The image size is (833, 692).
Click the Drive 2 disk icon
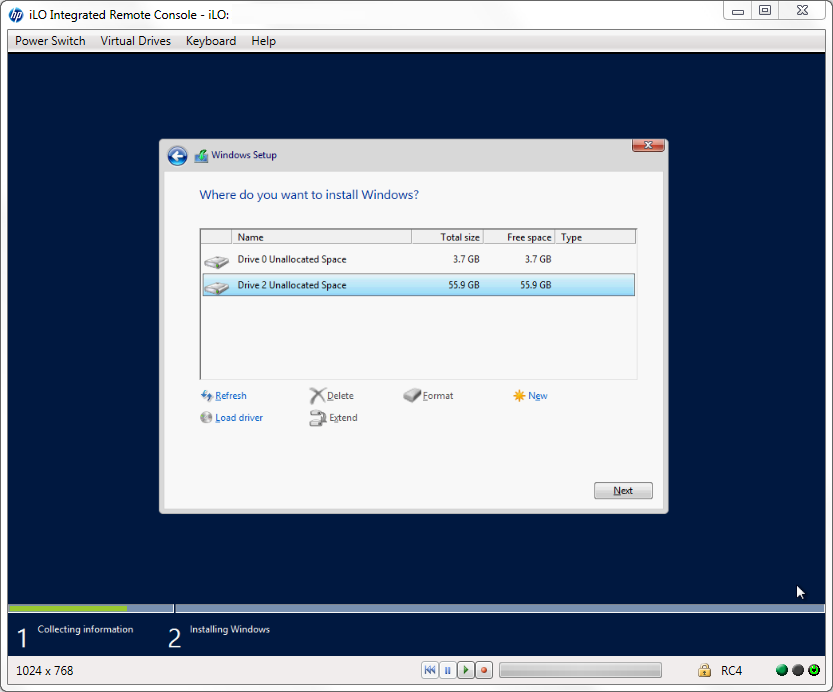[x=217, y=287]
